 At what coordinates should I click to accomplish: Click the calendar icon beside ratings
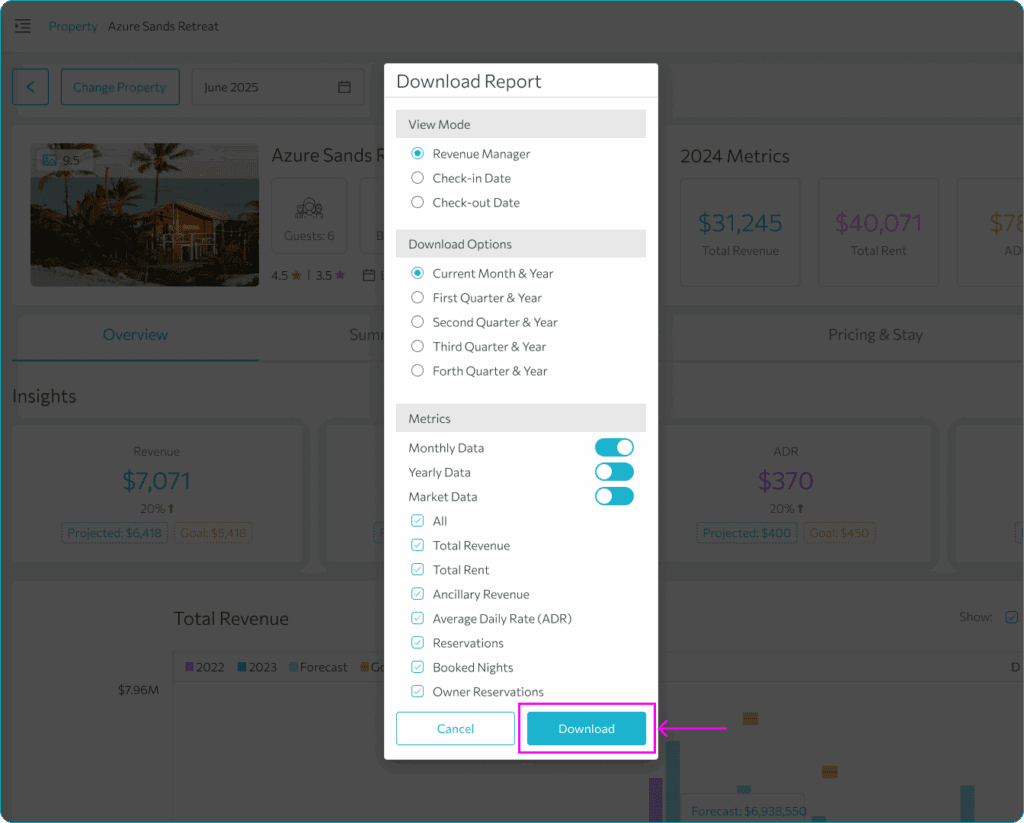click(x=369, y=276)
